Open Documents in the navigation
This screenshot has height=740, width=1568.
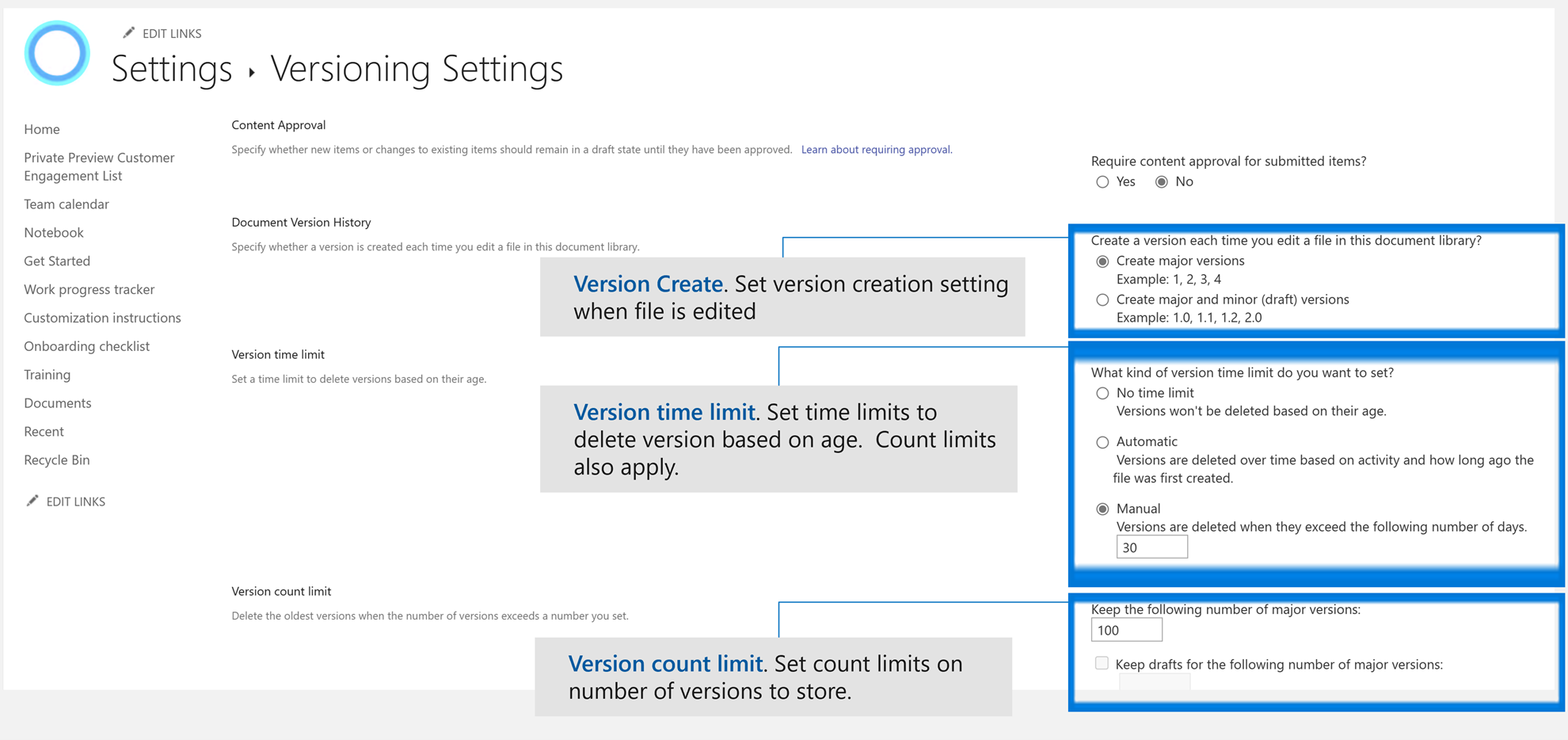[x=58, y=403]
